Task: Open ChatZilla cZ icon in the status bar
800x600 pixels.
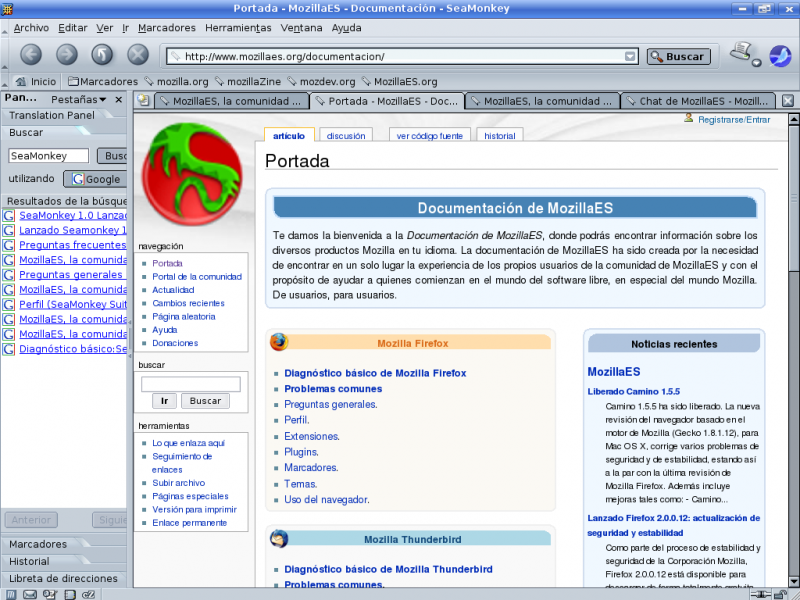Action: [x=89, y=594]
